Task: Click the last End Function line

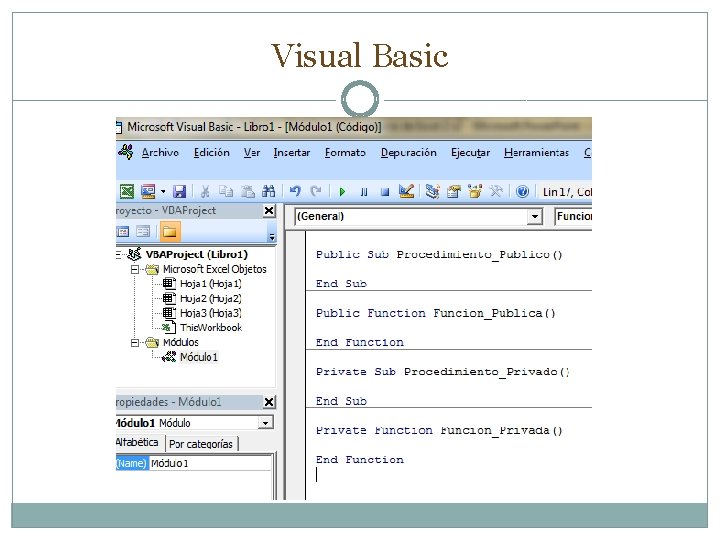Action: (360, 460)
